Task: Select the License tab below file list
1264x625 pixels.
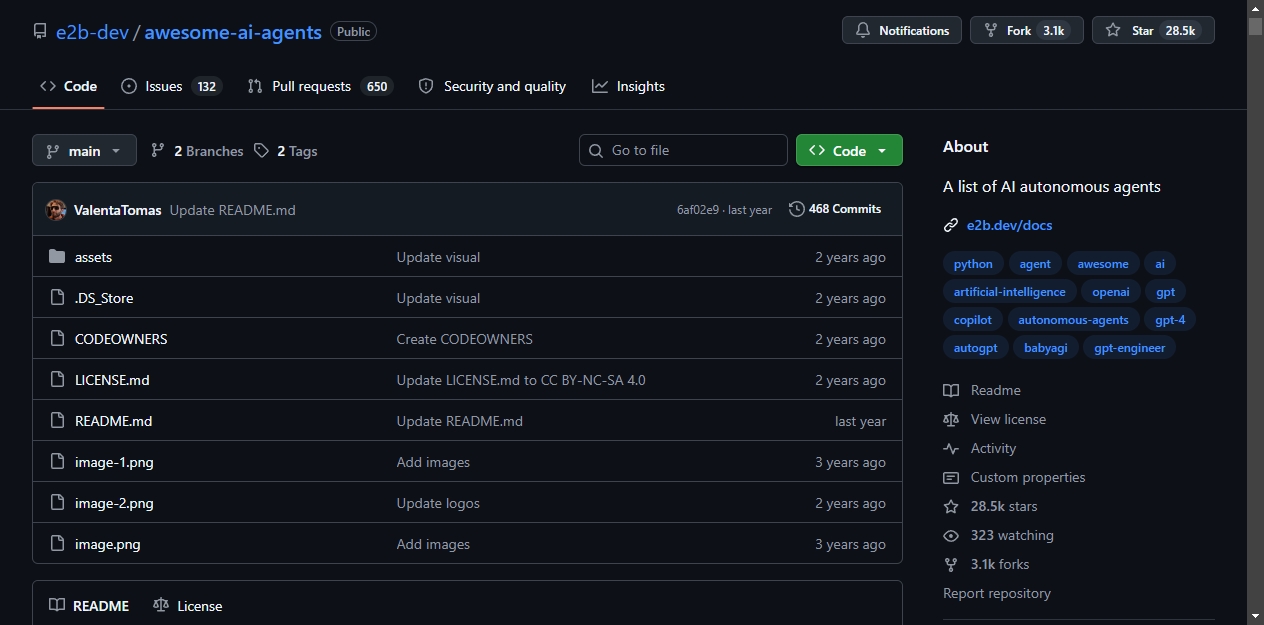Action: tap(188, 605)
